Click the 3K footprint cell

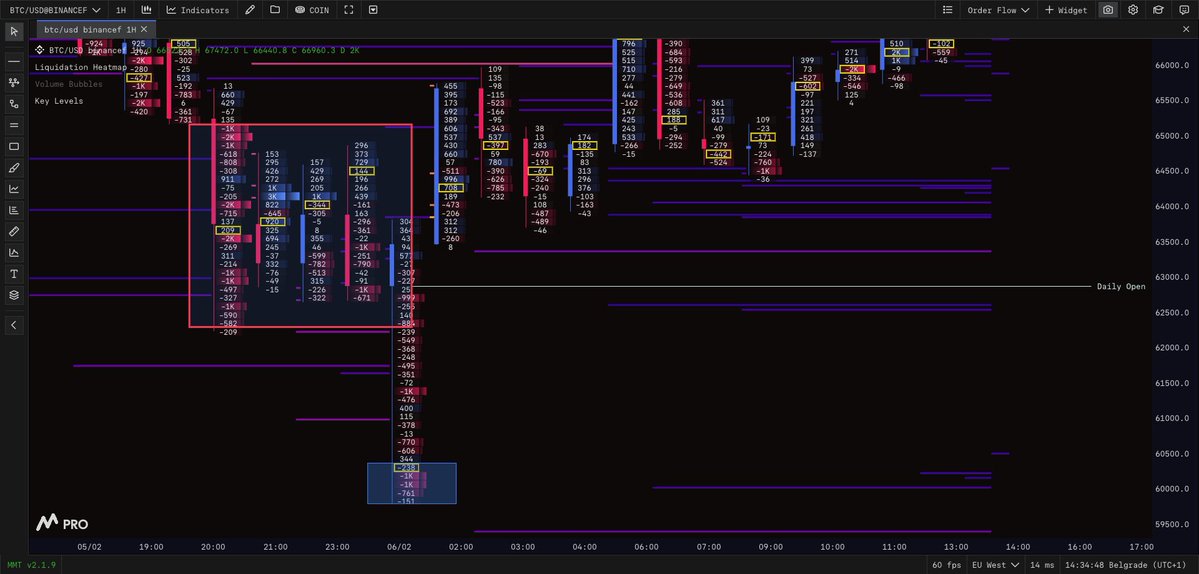click(272, 196)
